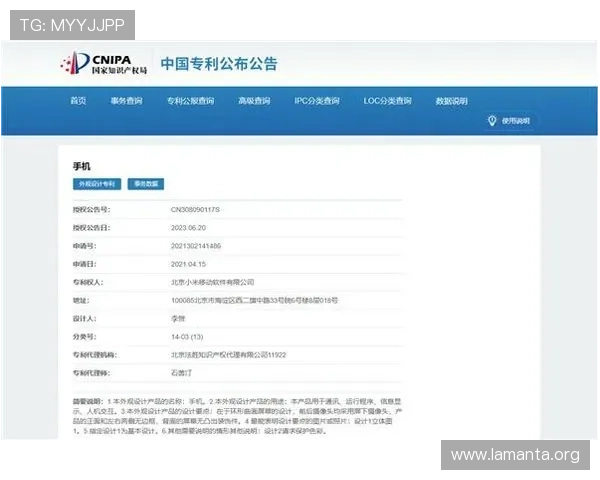The image size is (600, 480).
Task: Open the 数据说明 navigation item
Action: (x=452, y=101)
